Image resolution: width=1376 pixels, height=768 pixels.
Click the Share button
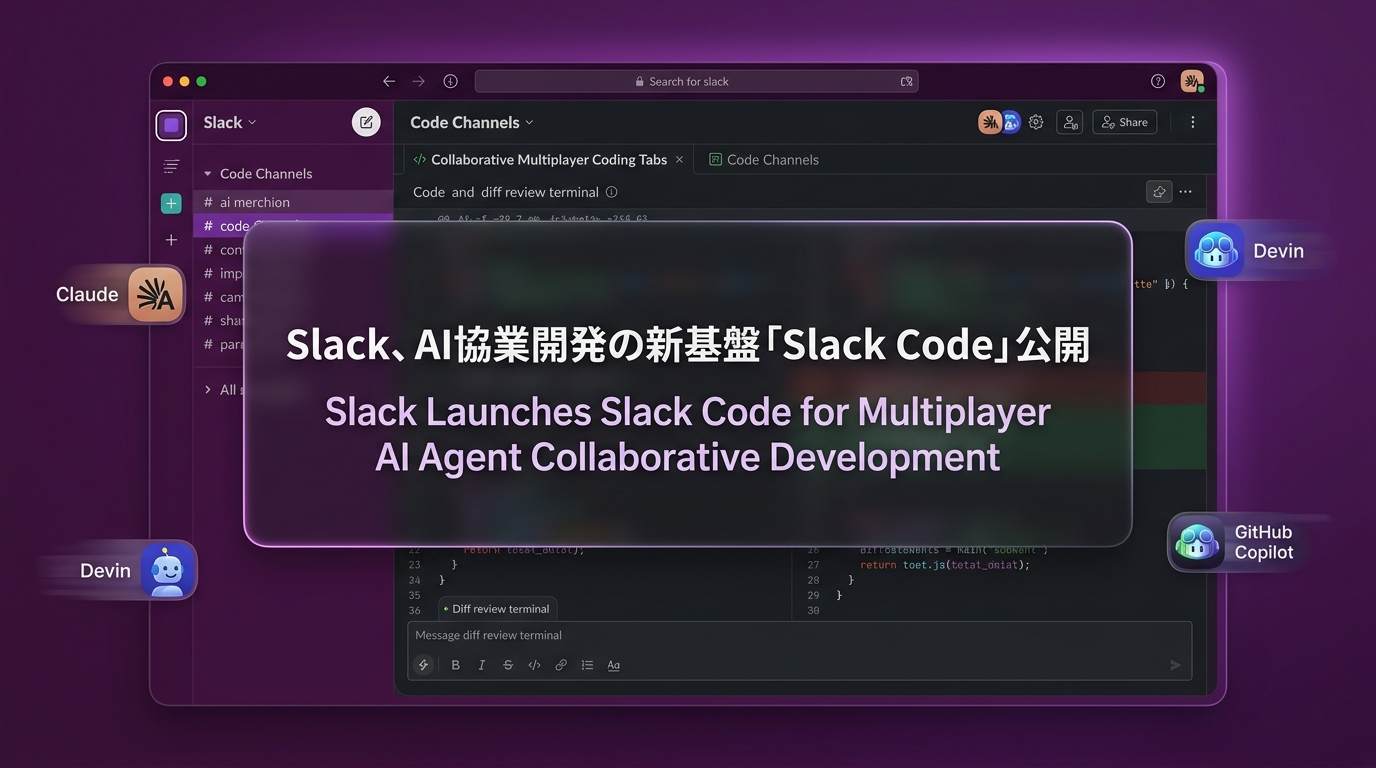click(1124, 122)
